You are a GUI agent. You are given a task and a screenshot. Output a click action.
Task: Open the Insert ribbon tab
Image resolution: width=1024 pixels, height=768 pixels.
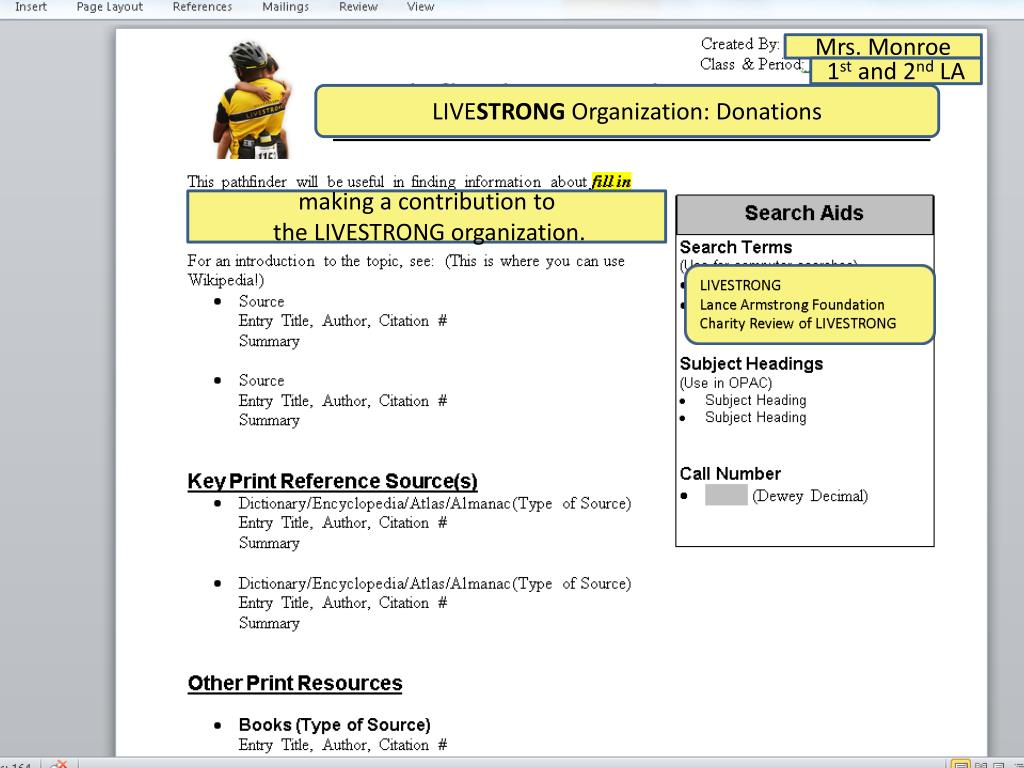click(31, 7)
